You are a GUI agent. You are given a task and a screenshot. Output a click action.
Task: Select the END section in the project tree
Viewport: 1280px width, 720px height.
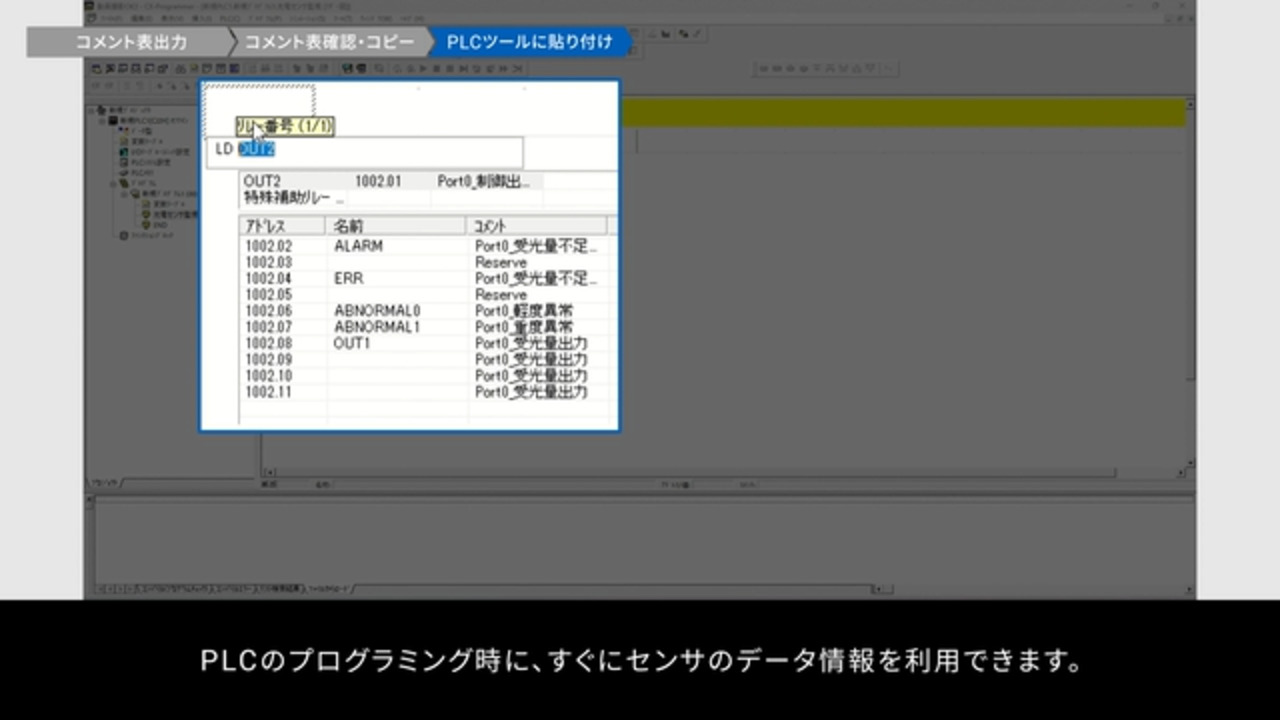click(x=160, y=225)
